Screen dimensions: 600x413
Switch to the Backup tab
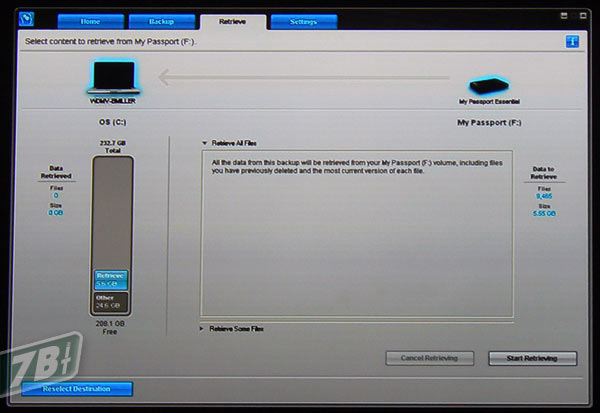coord(160,21)
